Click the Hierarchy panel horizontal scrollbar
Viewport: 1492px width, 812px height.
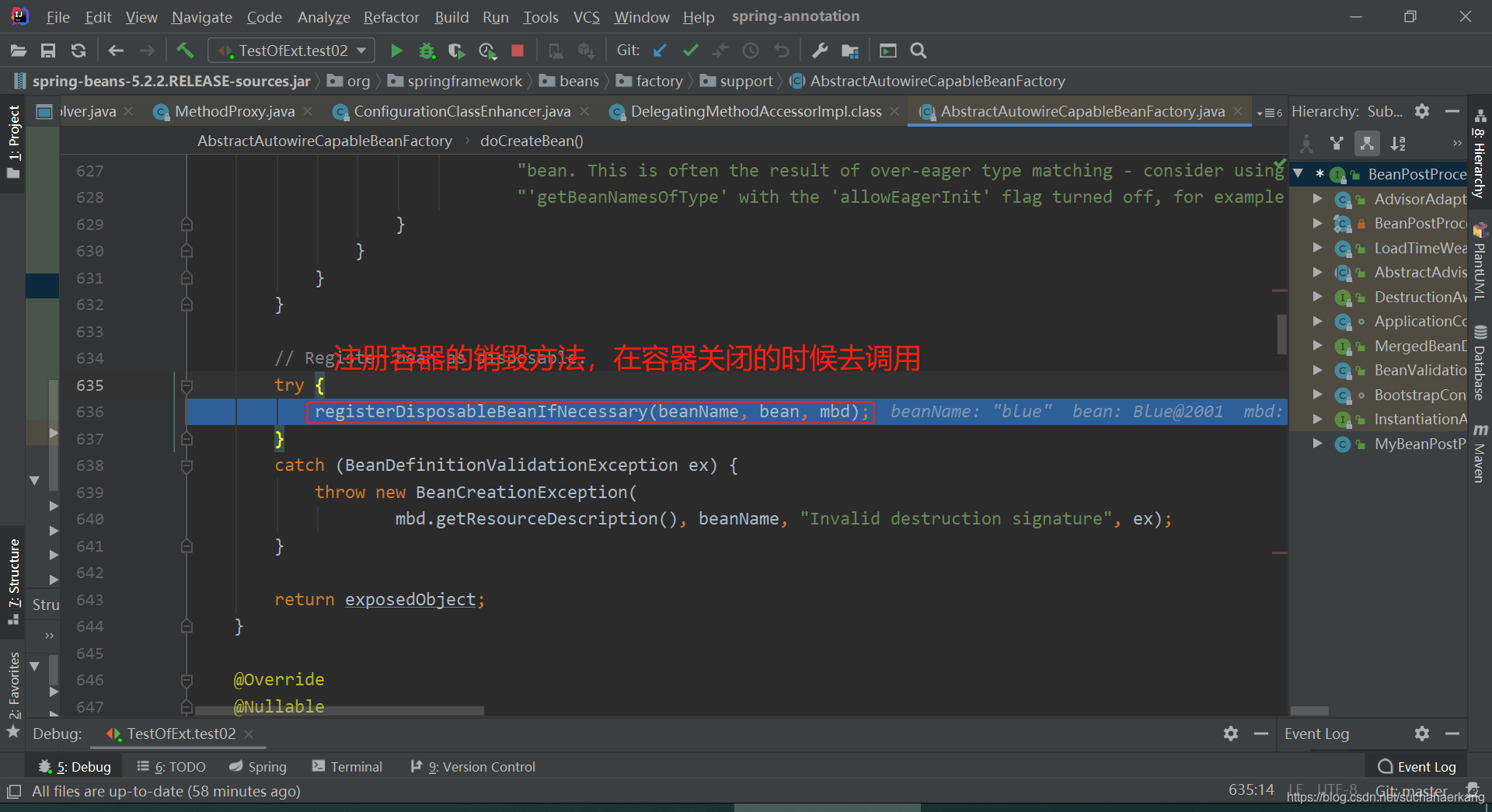[x=1309, y=711]
